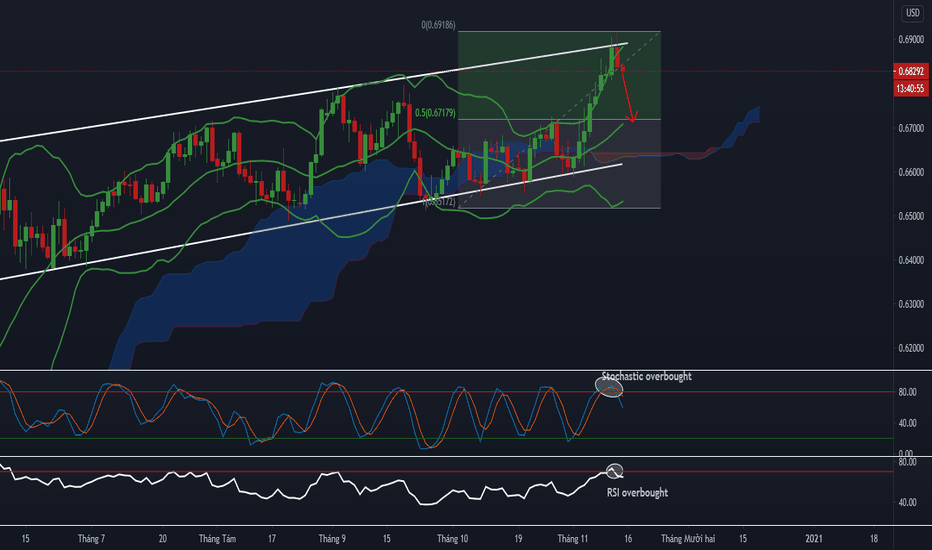Click the 0.65000 price axis label
Viewport: 932px width, 550px height.
911,216
